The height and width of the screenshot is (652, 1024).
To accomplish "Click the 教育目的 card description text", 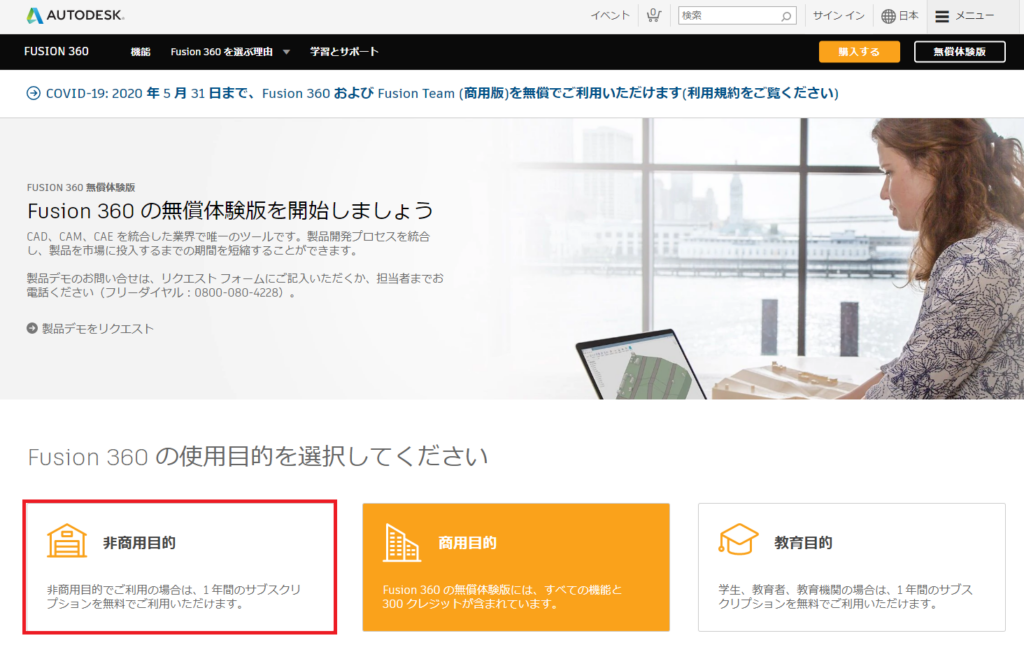I will point(846,596).
